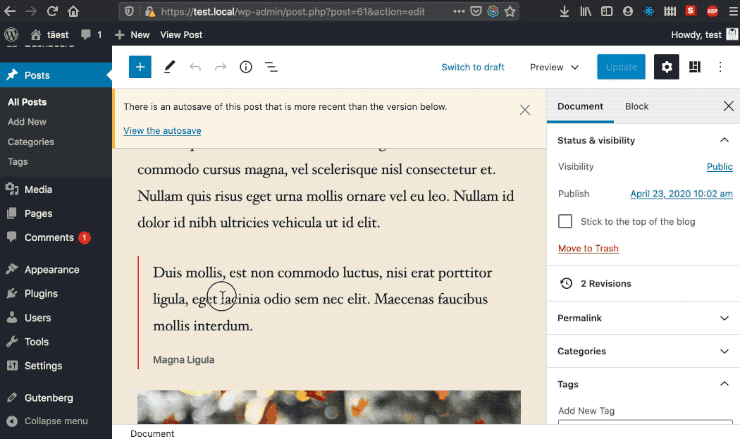Screen dimensions: 740x439
Task: Open Settings in admin sidebar
Action: pyautogui.click(x=56, y=366)
